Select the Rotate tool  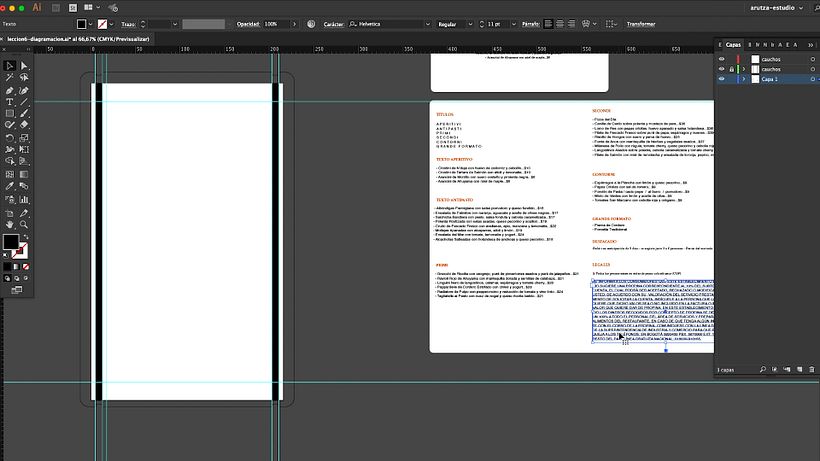click(9, 138)
